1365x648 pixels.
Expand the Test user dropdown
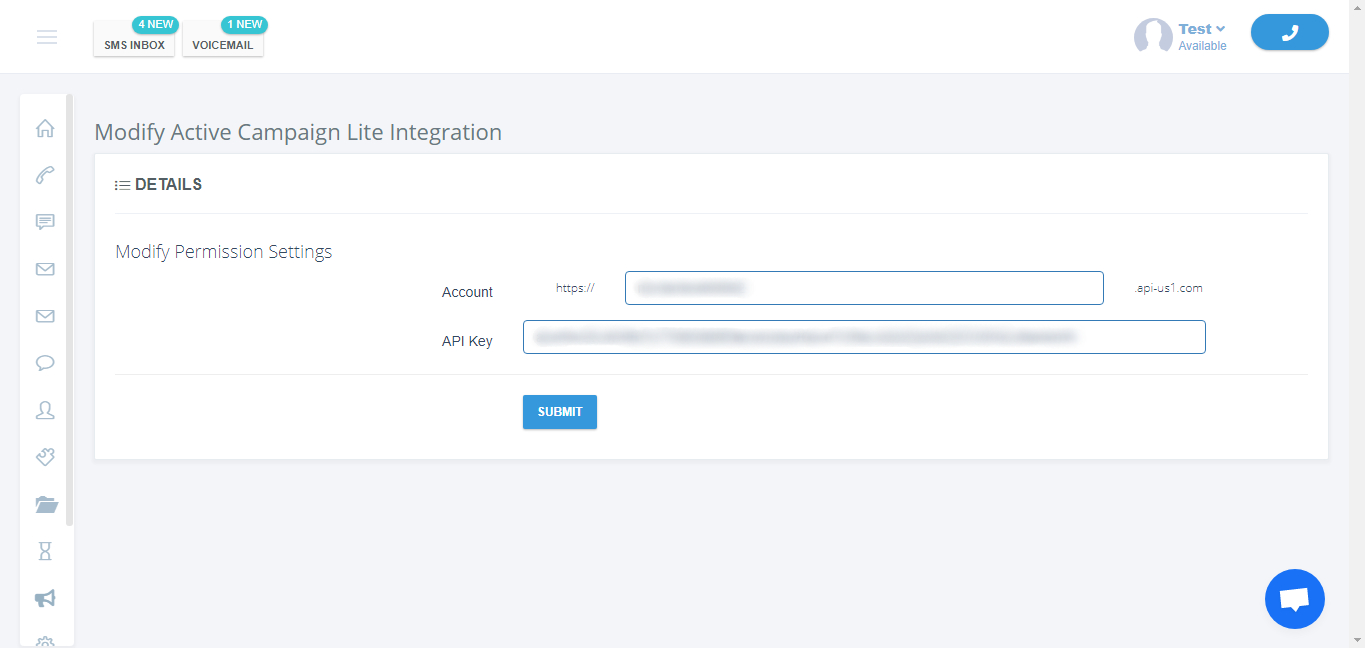coord(1202,29)
